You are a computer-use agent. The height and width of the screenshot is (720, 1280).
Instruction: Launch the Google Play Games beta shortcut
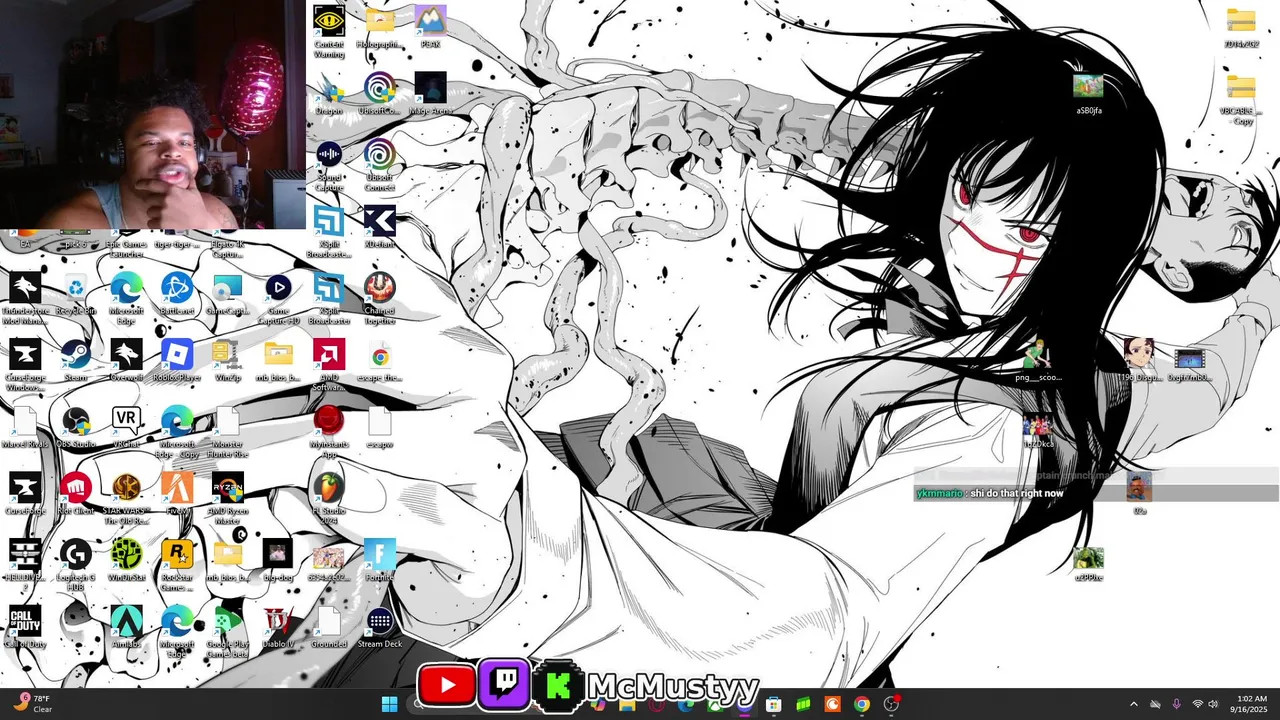click(228, 631)
